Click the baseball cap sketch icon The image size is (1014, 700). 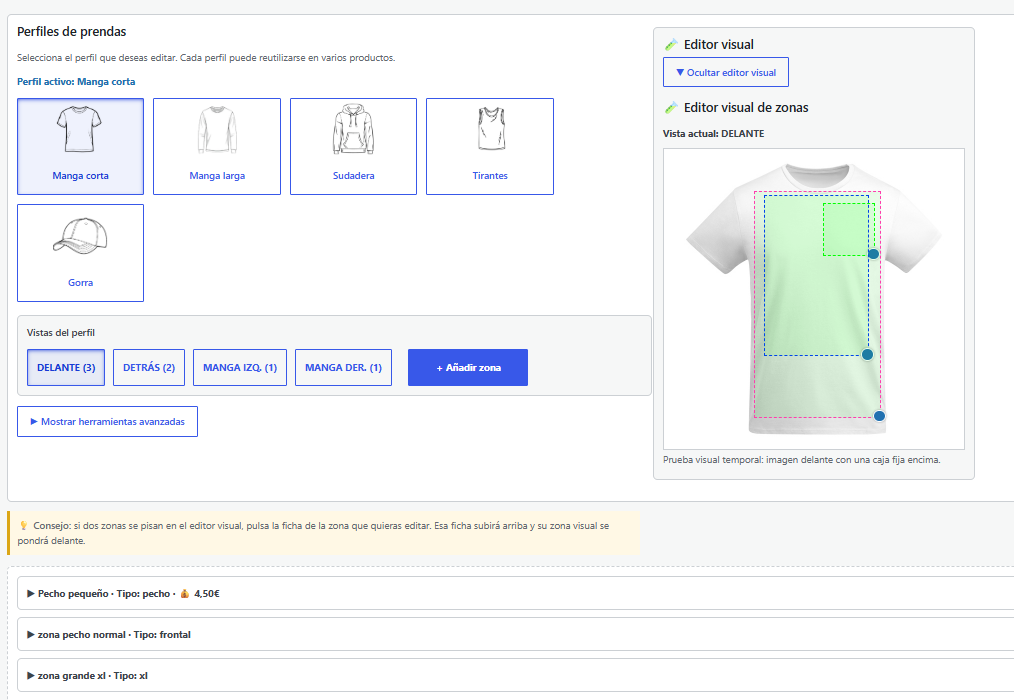pos(80,235)
